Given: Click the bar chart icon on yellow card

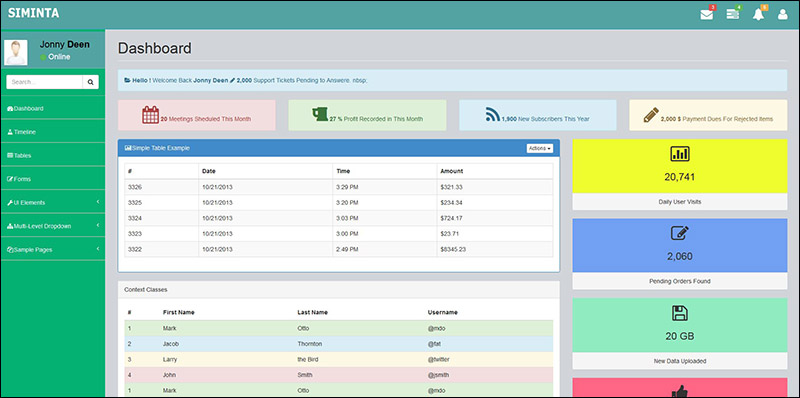Looking at the screenshot, I should (x=680, y=154).
